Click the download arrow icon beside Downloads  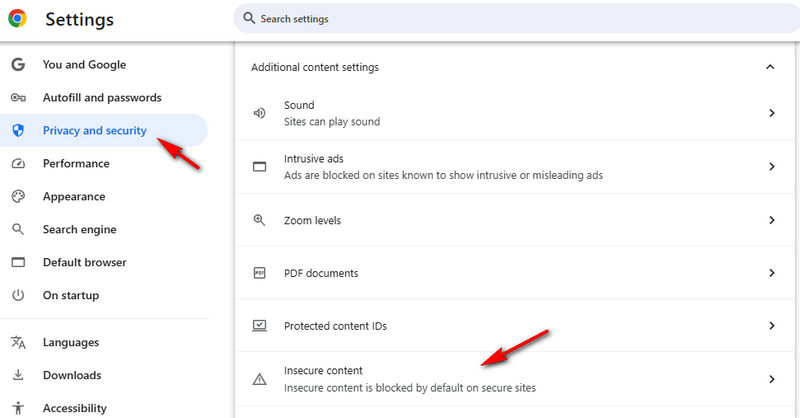point(18,375)
